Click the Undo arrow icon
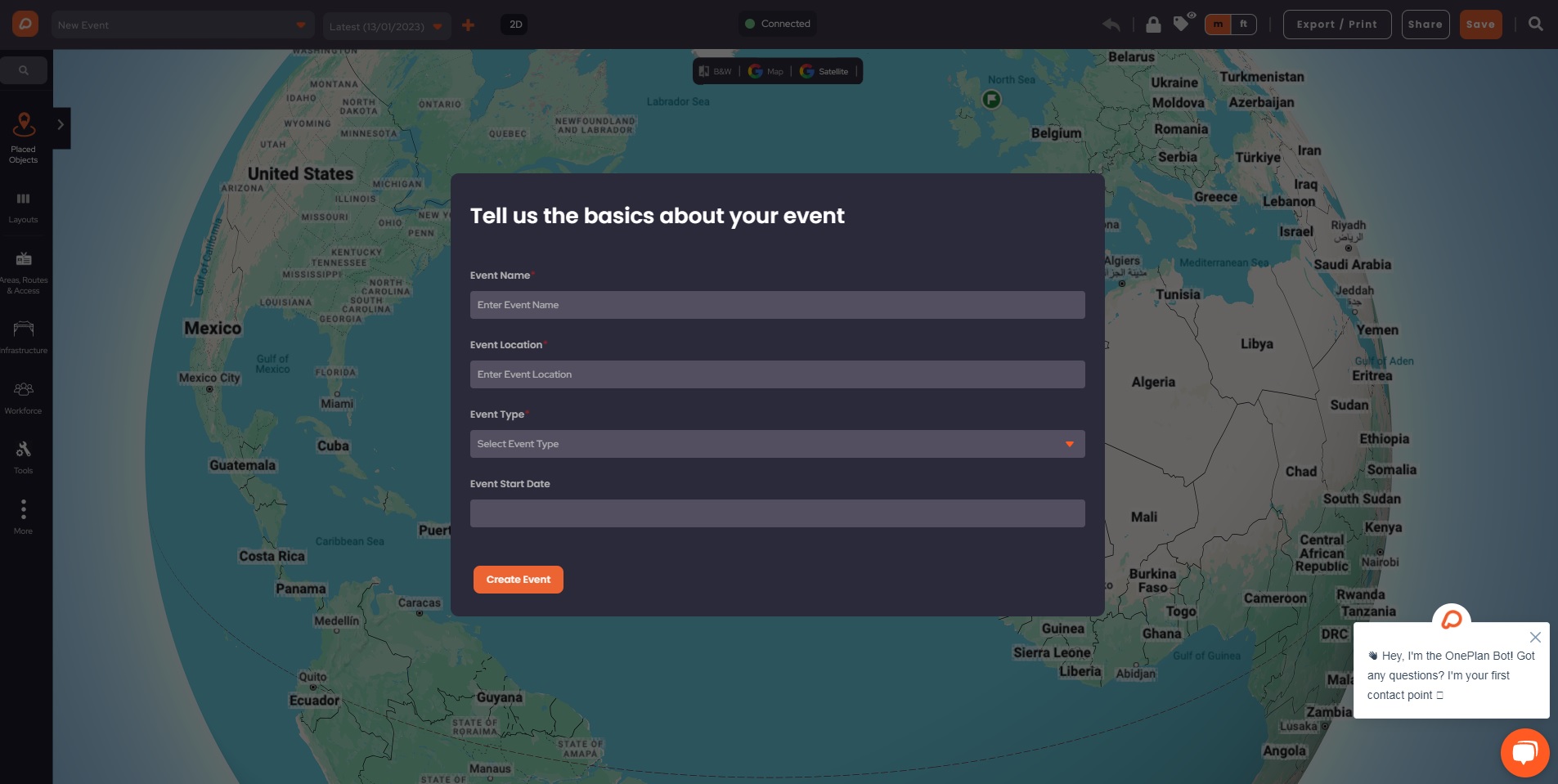 (x=1112, y=25)
